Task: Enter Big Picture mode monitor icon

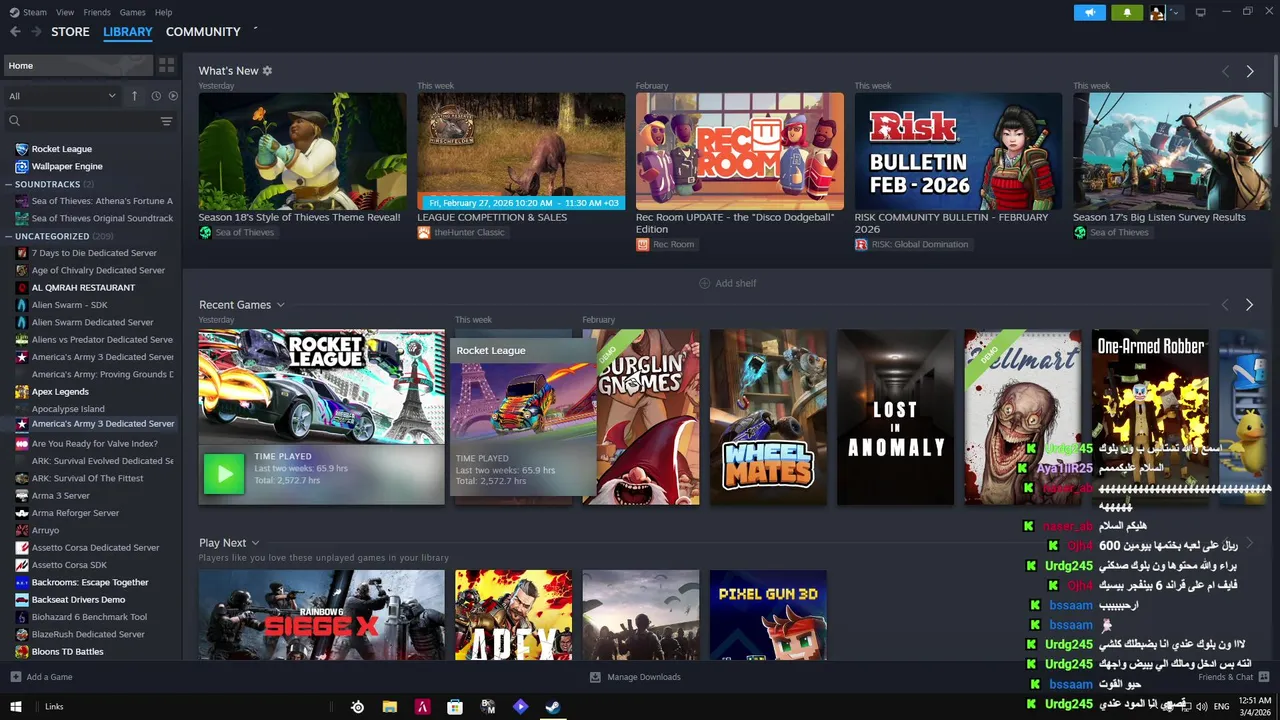Action: click(1200, 12)
